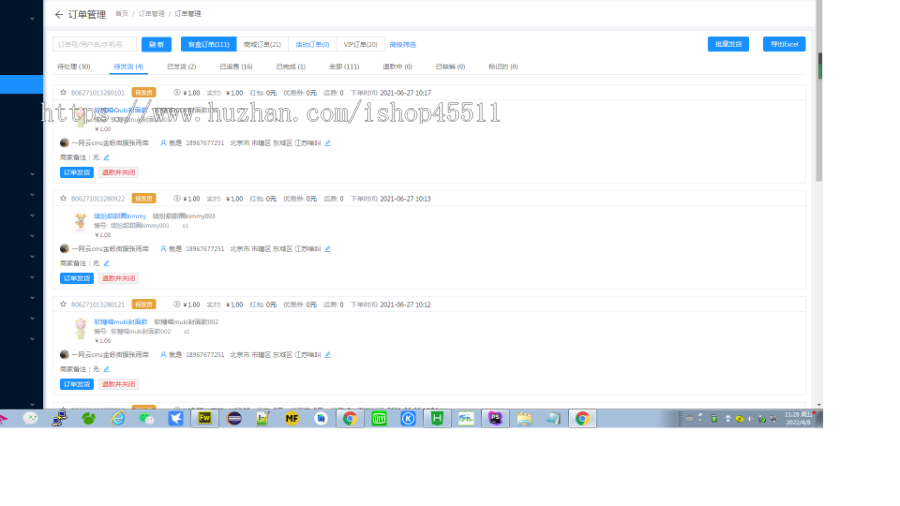The image size is (900, 506).
Task: Show the tab with count (16)
Action: pos(236,67)
